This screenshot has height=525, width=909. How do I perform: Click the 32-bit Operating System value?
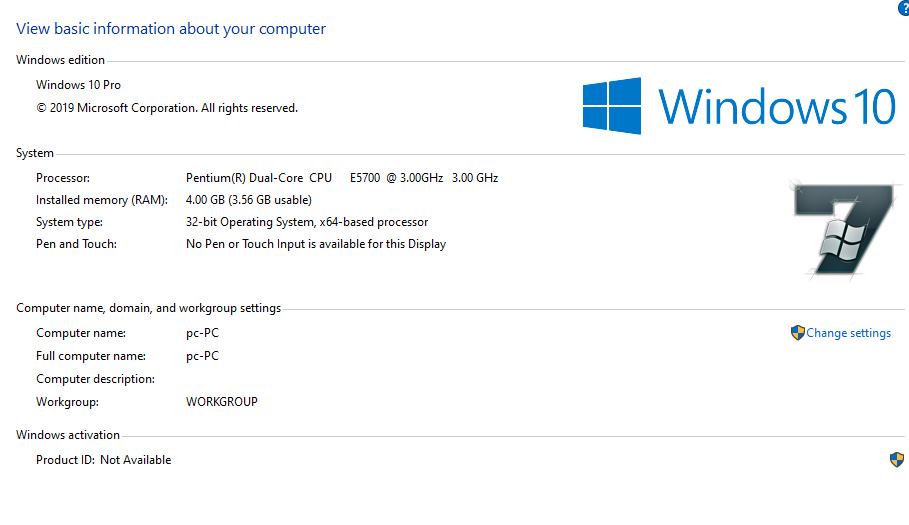pyautogui.click(x=306, y=222)
